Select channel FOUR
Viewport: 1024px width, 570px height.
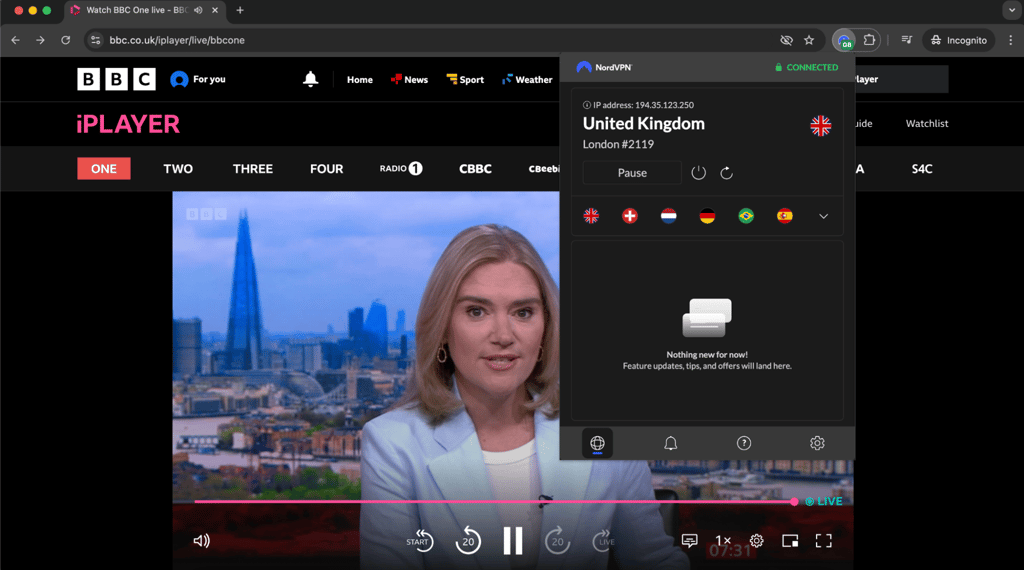tap(327, 168)
